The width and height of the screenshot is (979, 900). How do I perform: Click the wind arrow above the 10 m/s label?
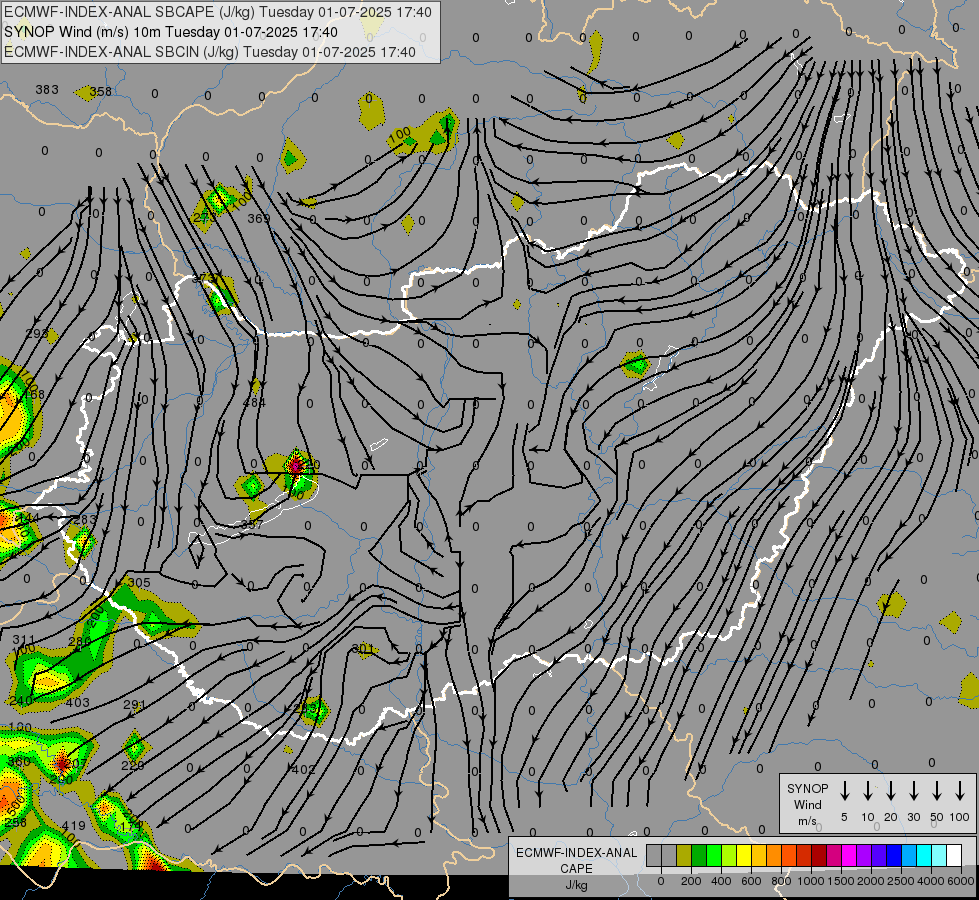coord(868,790)
